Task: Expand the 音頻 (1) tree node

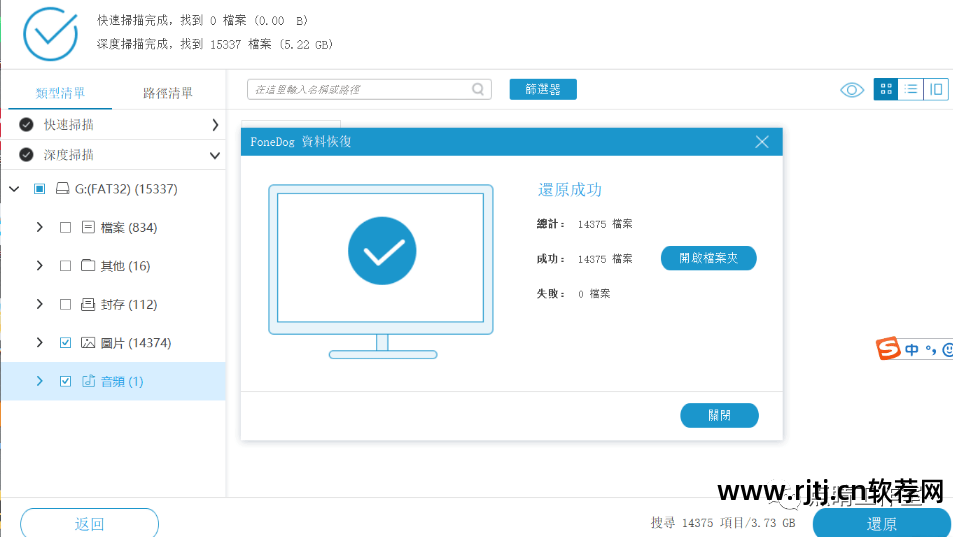Action: tap(40, 381)
